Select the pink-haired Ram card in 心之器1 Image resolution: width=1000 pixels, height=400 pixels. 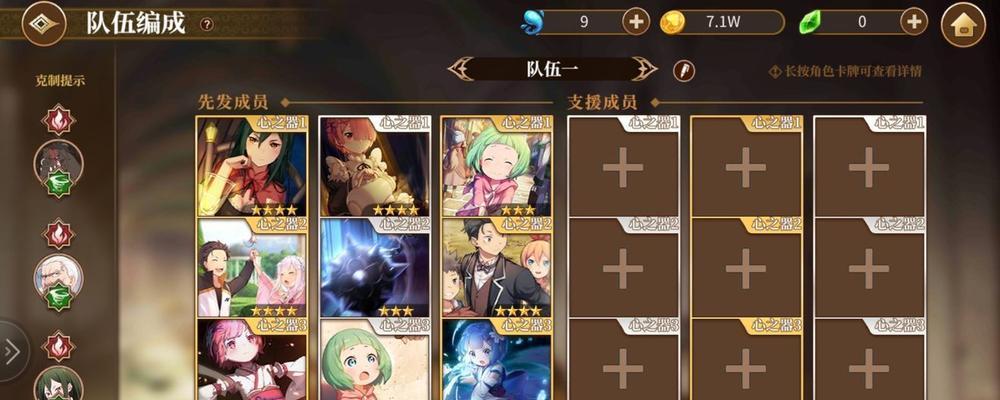pos(375,166)
